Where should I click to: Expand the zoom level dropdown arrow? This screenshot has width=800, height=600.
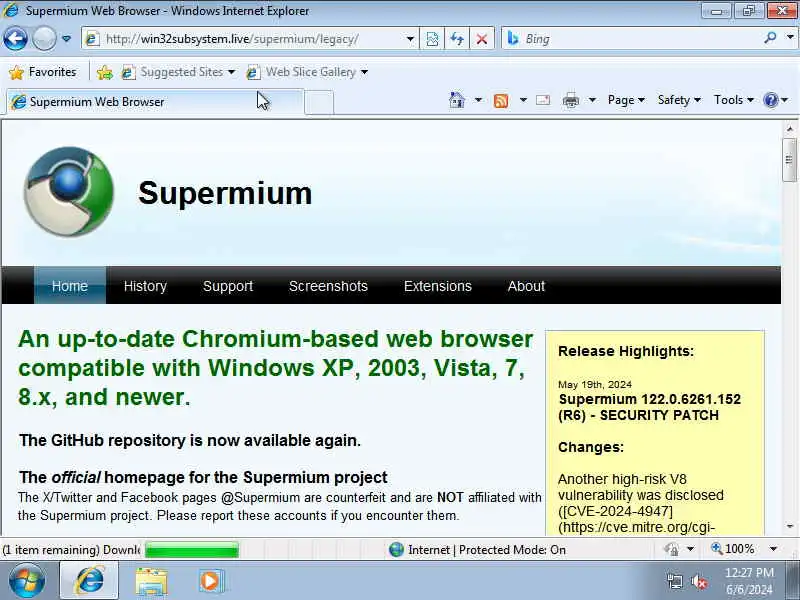point(773,549)
